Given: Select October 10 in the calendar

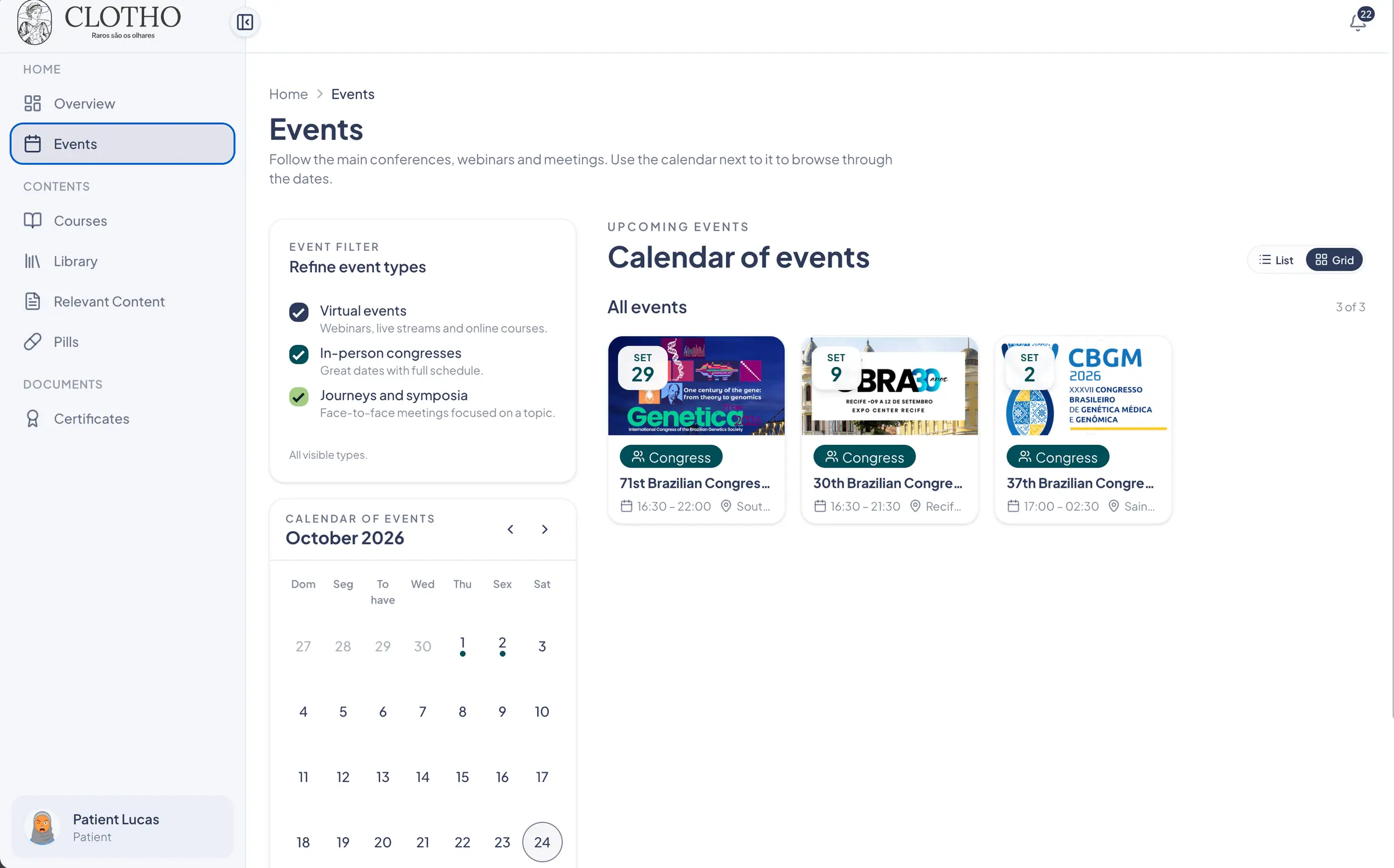Looking at the screenshot, I should (542, 711).
